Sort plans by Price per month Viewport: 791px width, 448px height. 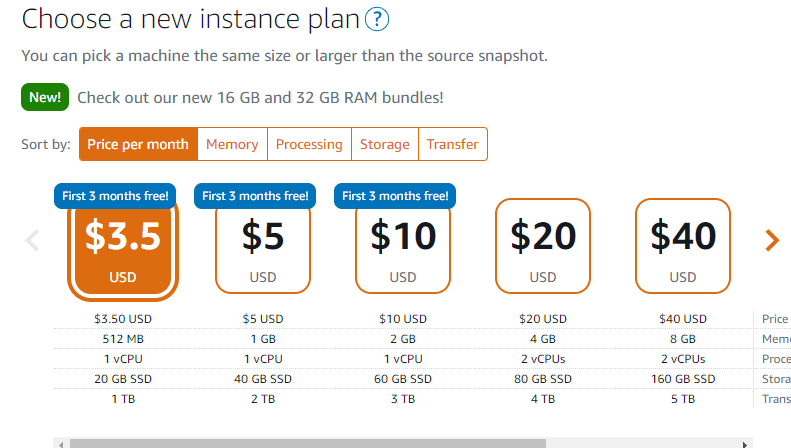138,144
